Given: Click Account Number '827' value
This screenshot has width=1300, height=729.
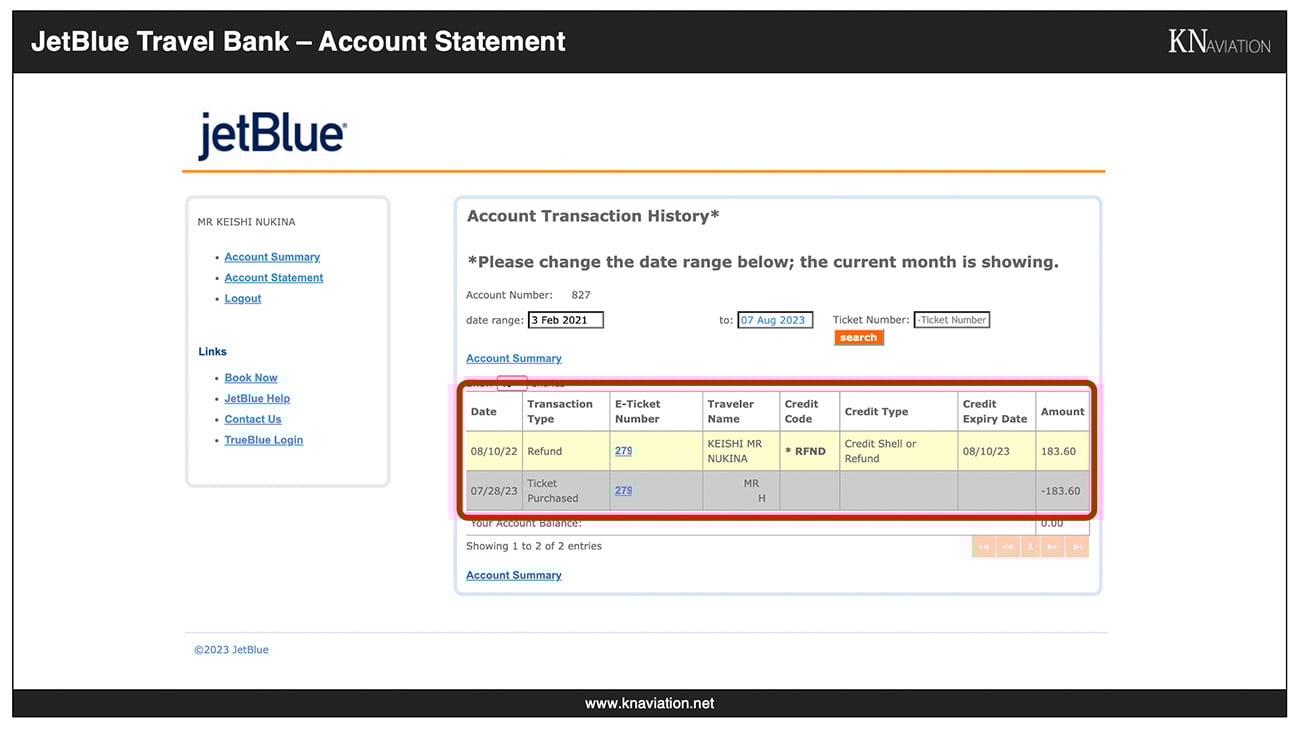Looking at the screenshot, I should [x=581, y=295].
